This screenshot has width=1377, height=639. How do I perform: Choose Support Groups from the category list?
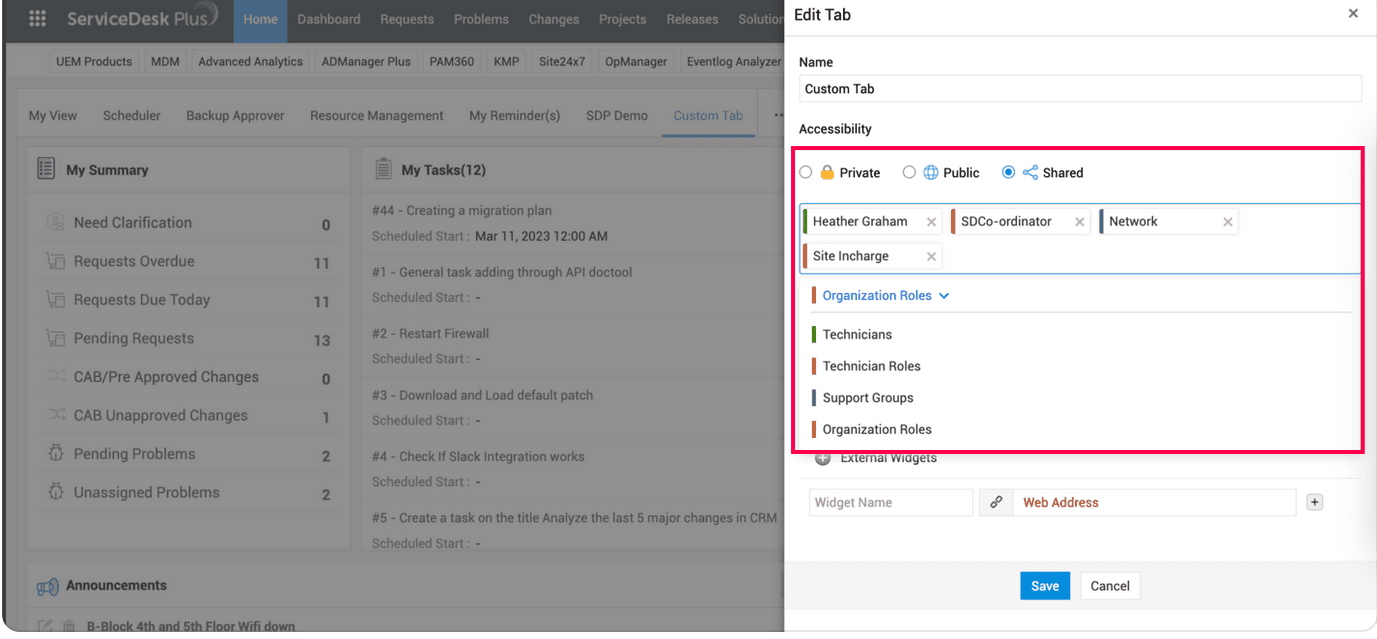tap(868, 398)
